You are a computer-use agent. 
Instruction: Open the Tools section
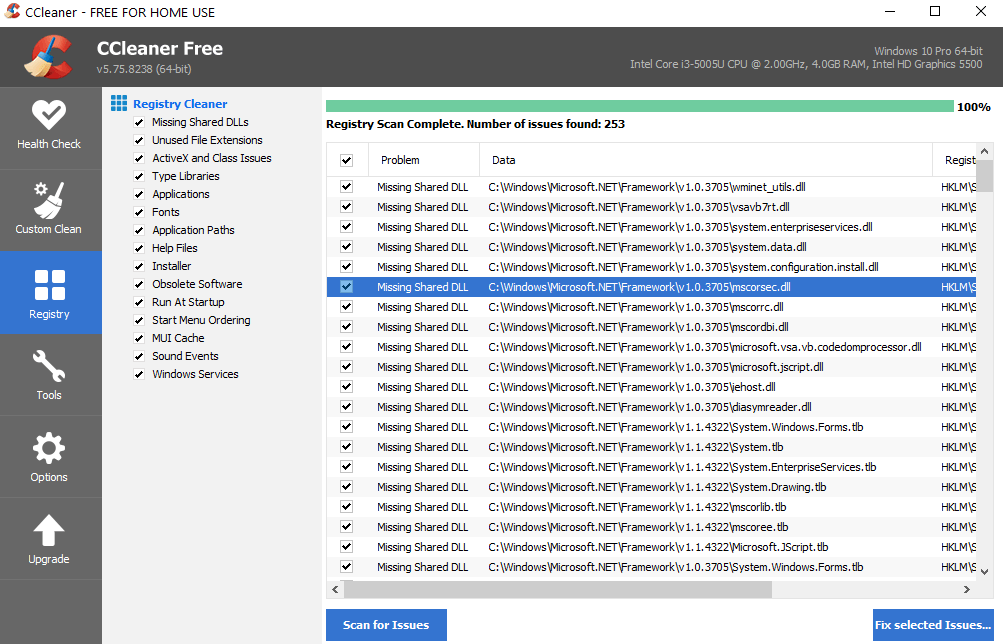(x=49, y=375)
